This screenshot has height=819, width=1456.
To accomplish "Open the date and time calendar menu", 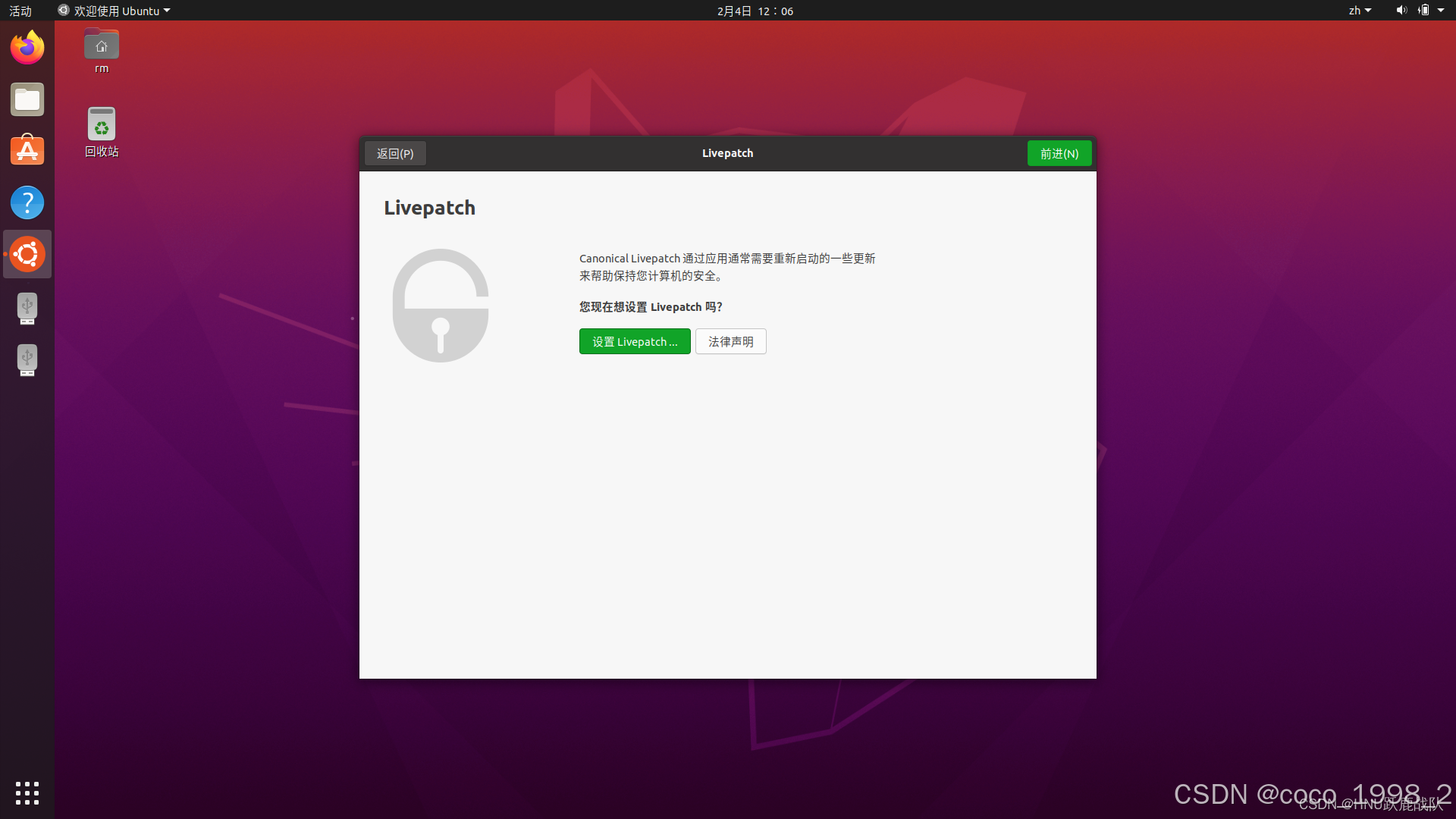I will (755, 11).
